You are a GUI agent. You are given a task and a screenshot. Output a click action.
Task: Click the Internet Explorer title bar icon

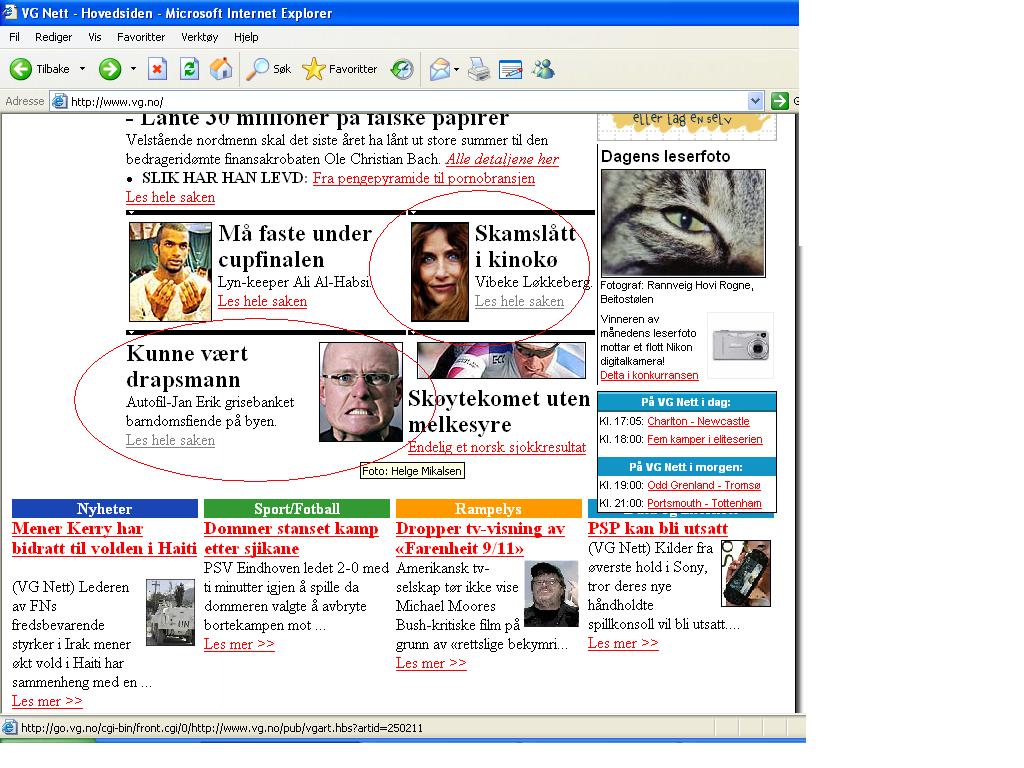pyautogui.click(x=9, y=12)
